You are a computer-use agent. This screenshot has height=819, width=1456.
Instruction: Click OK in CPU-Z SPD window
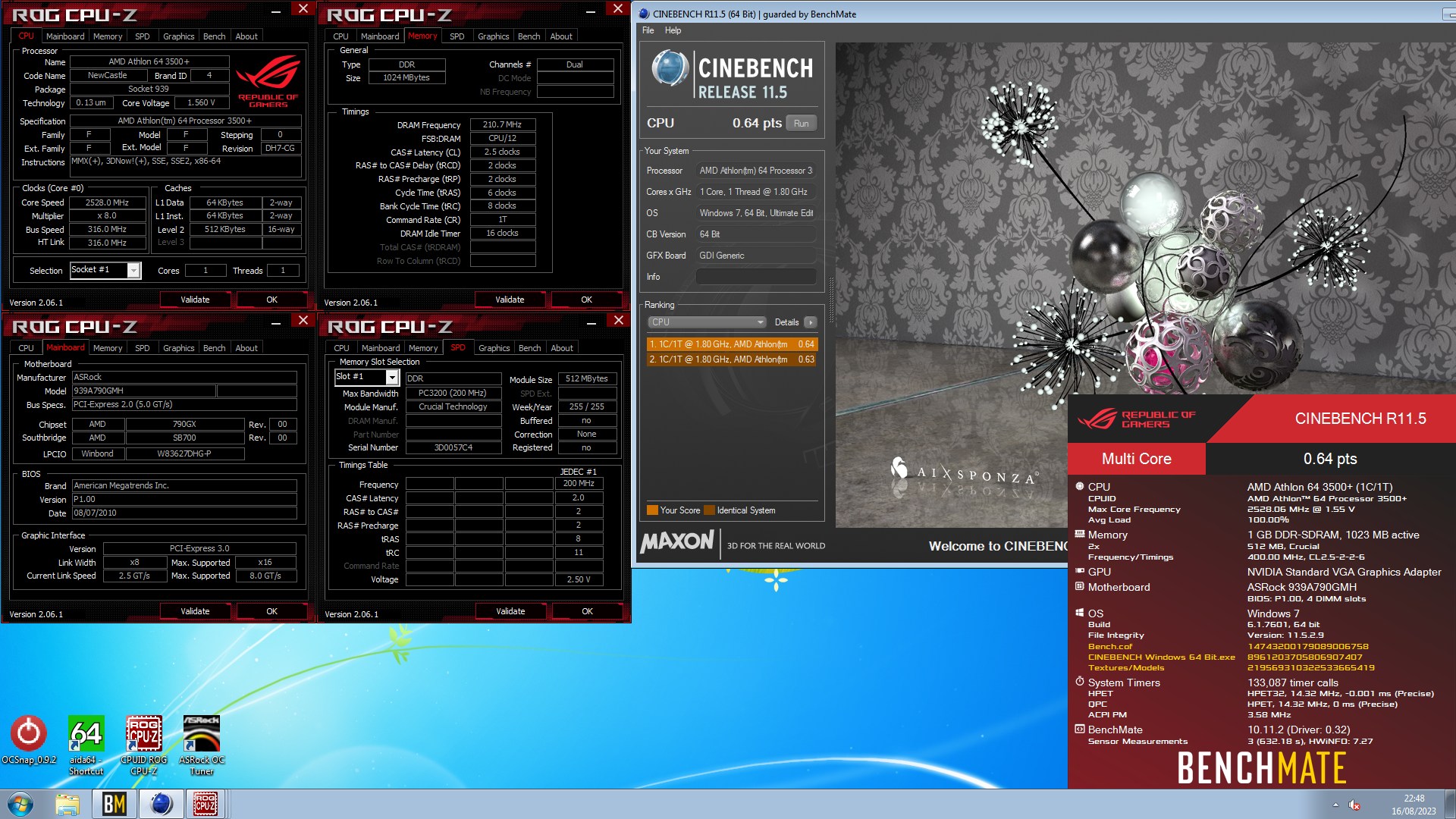click(x=587, y=611)
